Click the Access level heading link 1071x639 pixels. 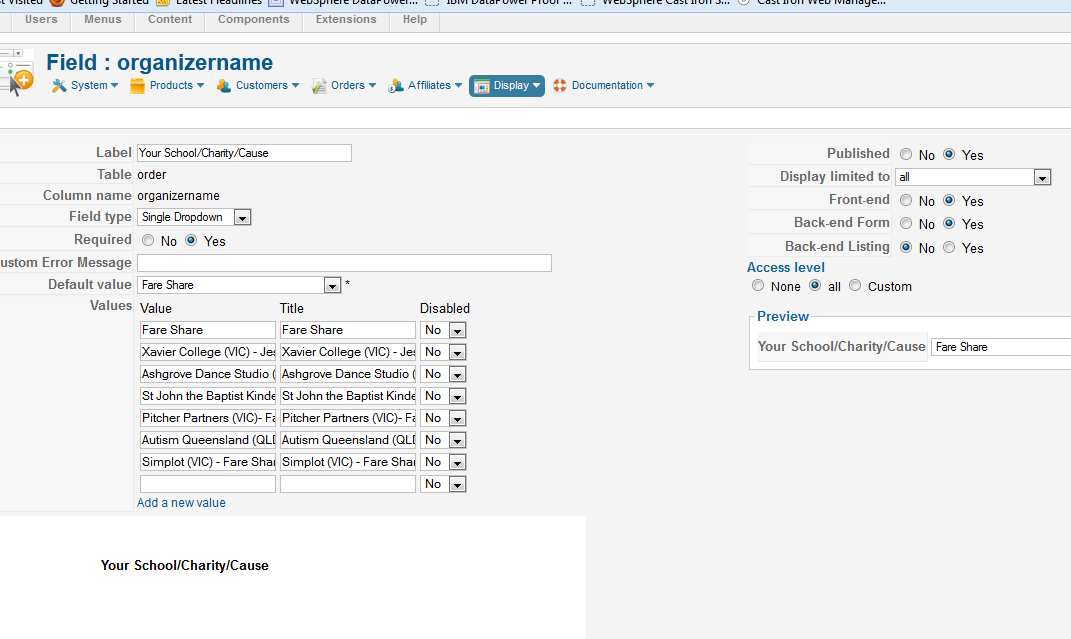[785, 268]
